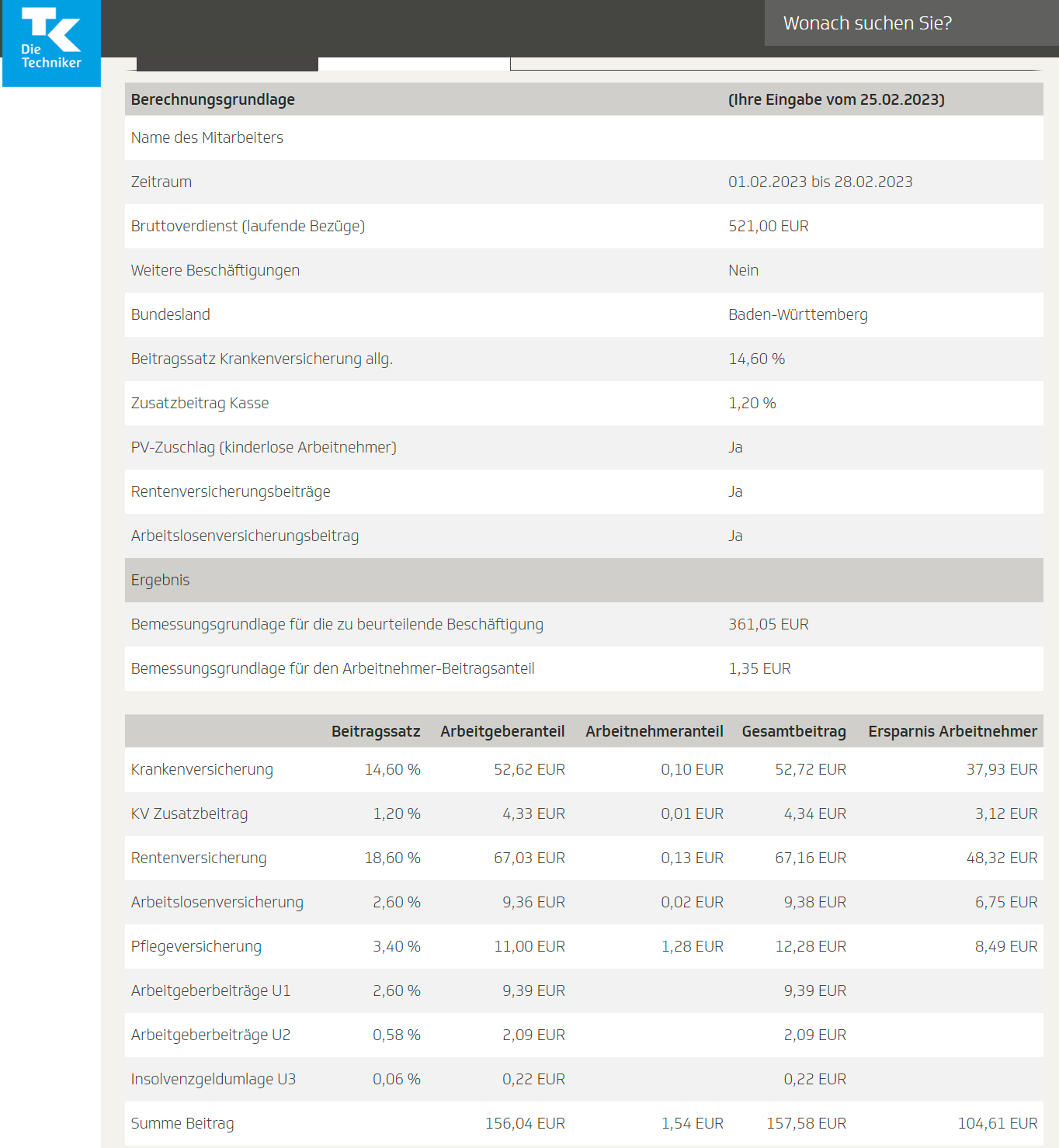The height and width of the screenshot is (1148, 1059).
Task: Click the Zusatzbeitrag Kasse 1,20 % value
Action: tap(752, 403)
